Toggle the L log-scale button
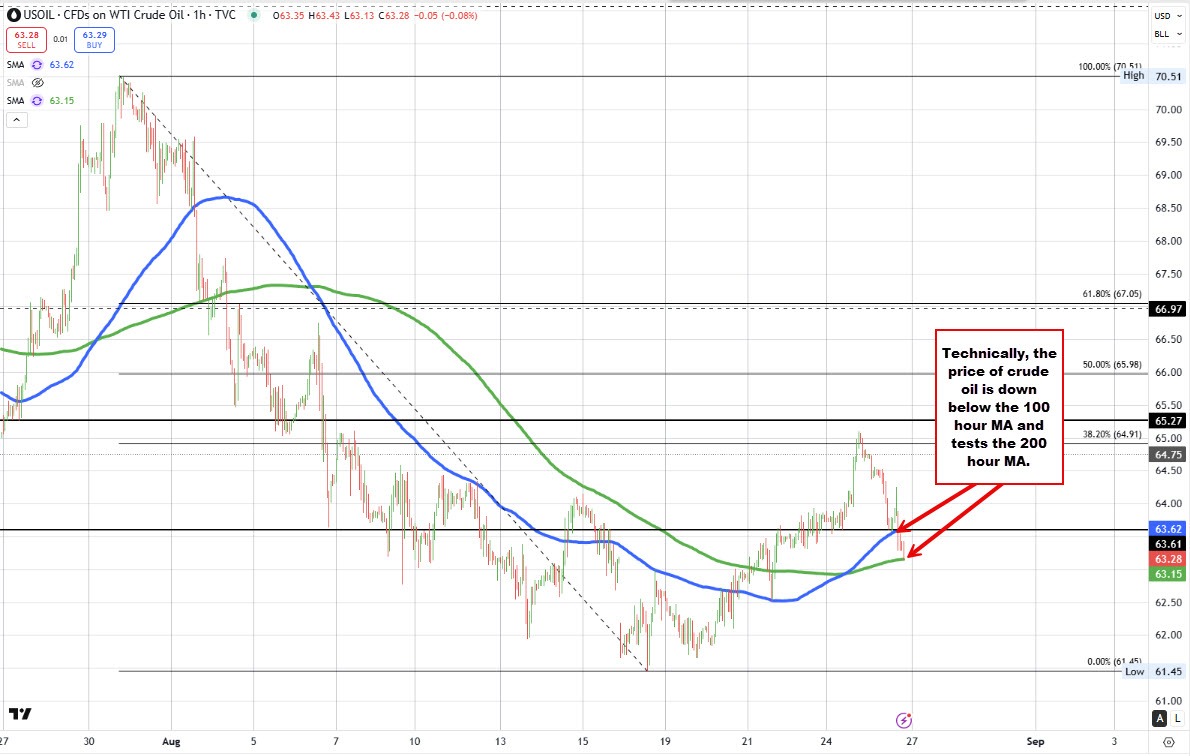1190x756 pixels. (1177, 718)
